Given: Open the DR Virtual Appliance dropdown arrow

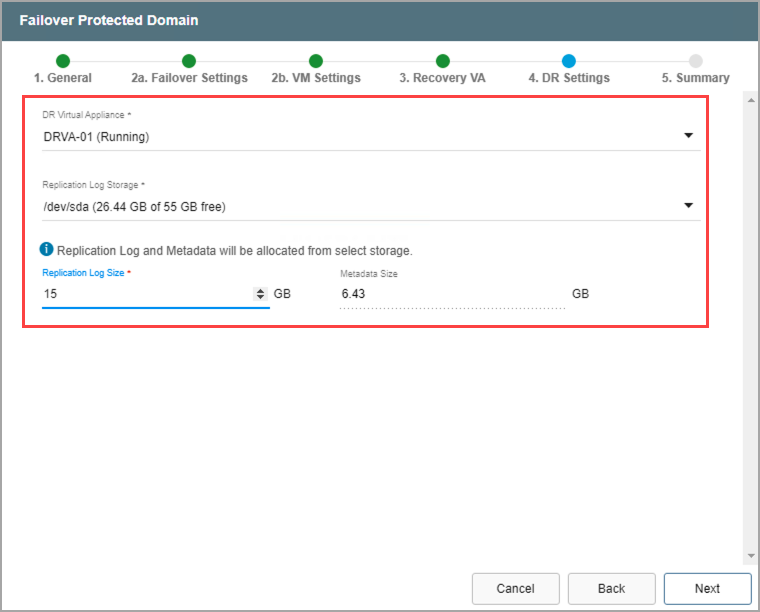Looking at the screenshot, I should (x=688, y=136).
